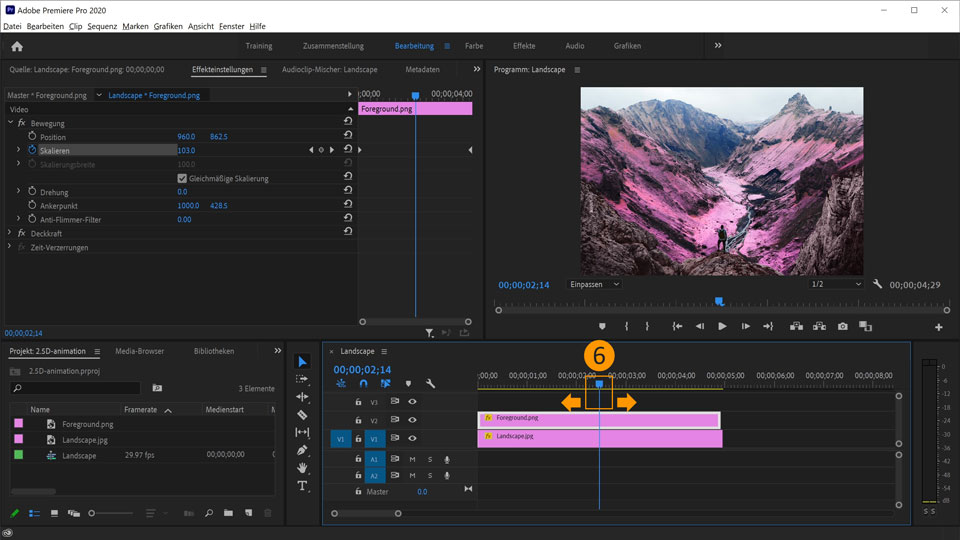
Task: Click the Export Frame camera icon
Action: [843, 326]
